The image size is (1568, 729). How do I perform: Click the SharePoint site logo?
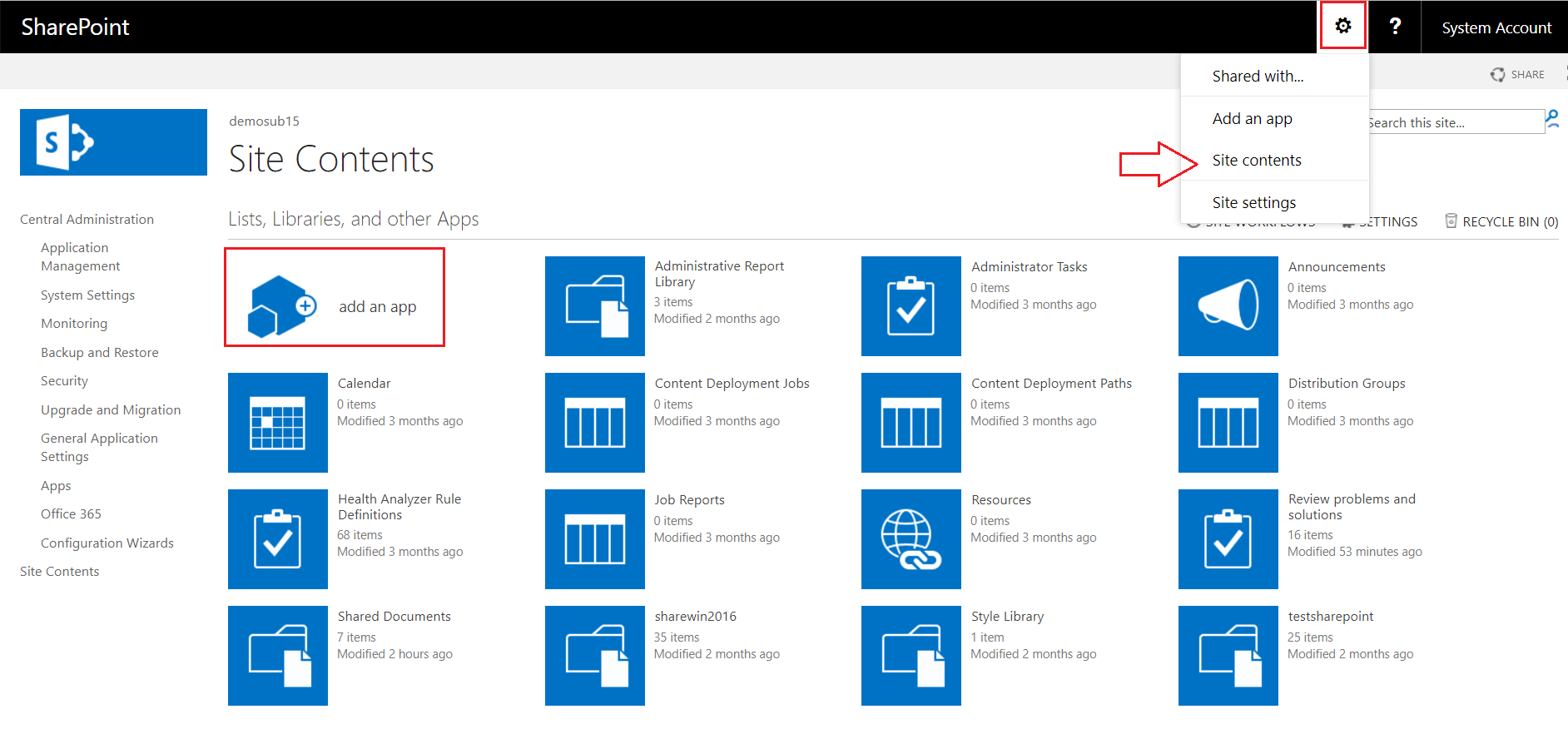(x=113, y=142)
